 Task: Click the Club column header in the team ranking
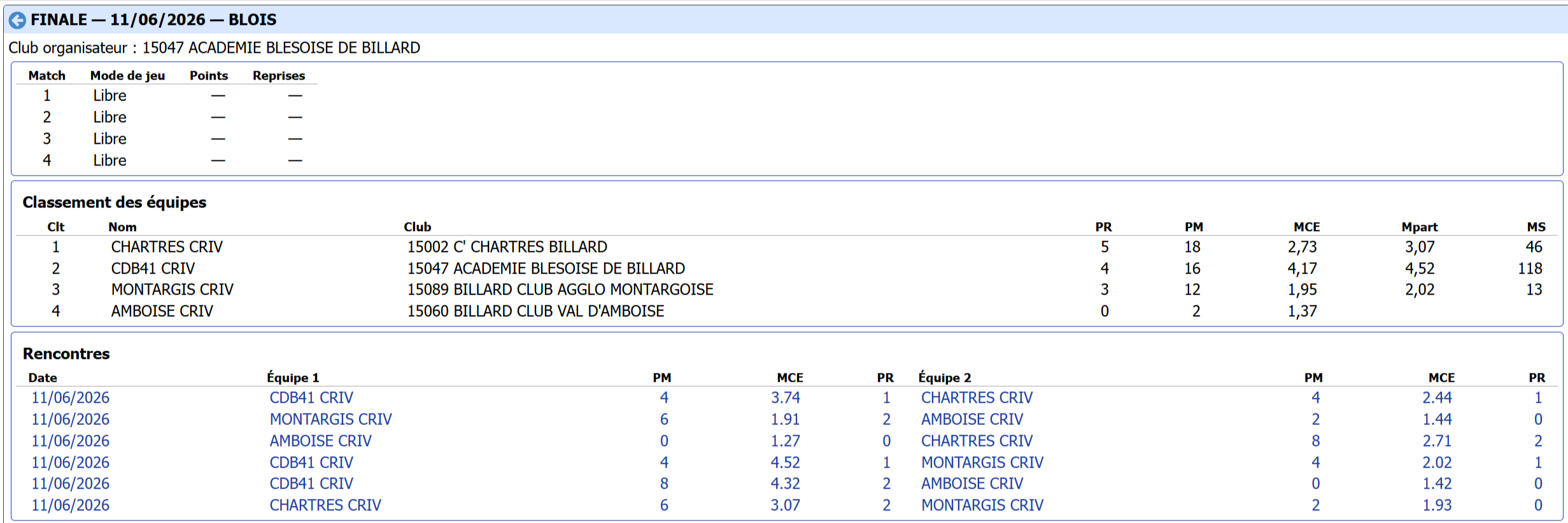[x=418, y=227]
